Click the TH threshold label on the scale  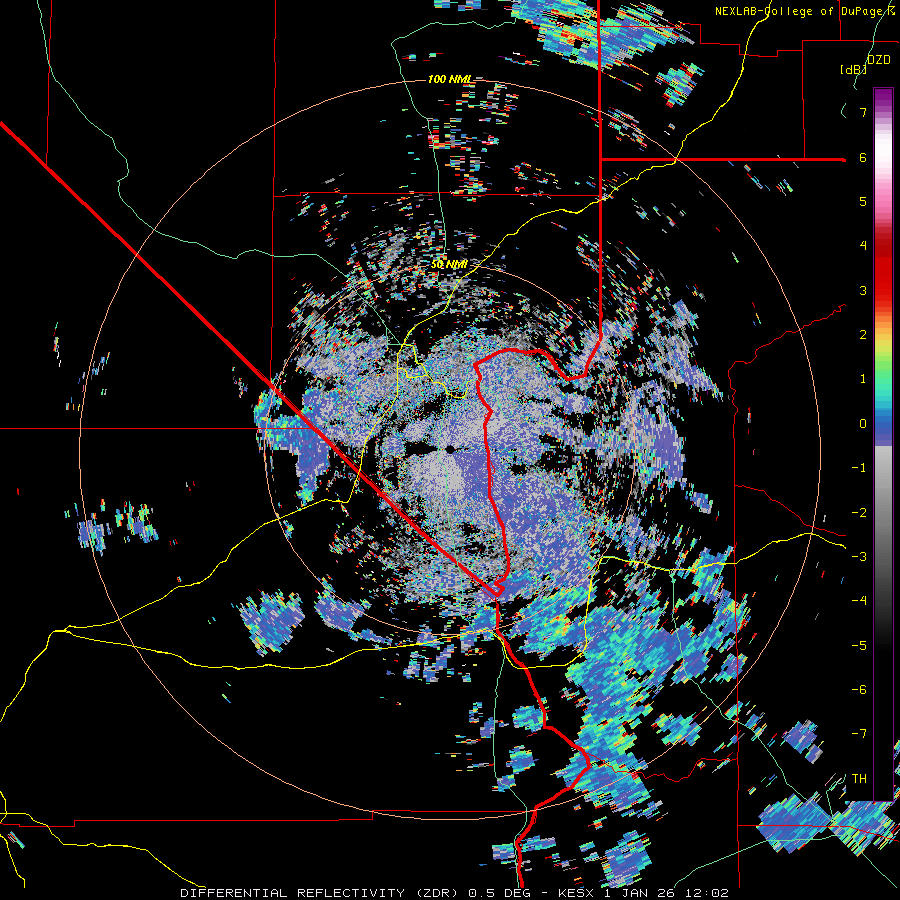(859, 778)
